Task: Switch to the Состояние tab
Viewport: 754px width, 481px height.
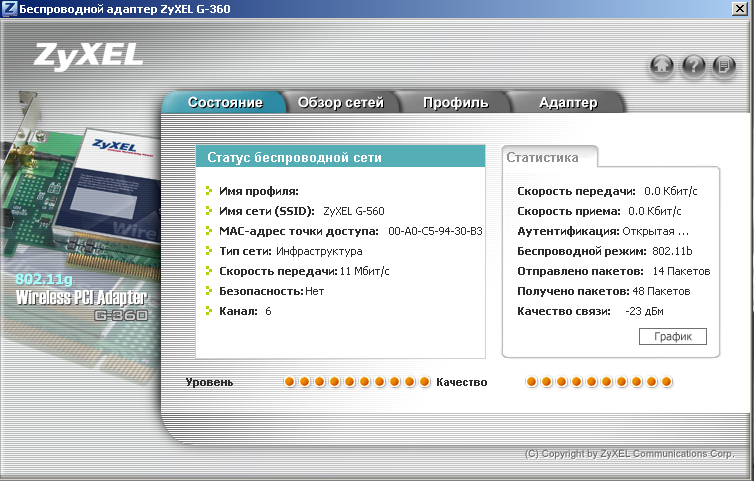Action: (x=225, y=102)
